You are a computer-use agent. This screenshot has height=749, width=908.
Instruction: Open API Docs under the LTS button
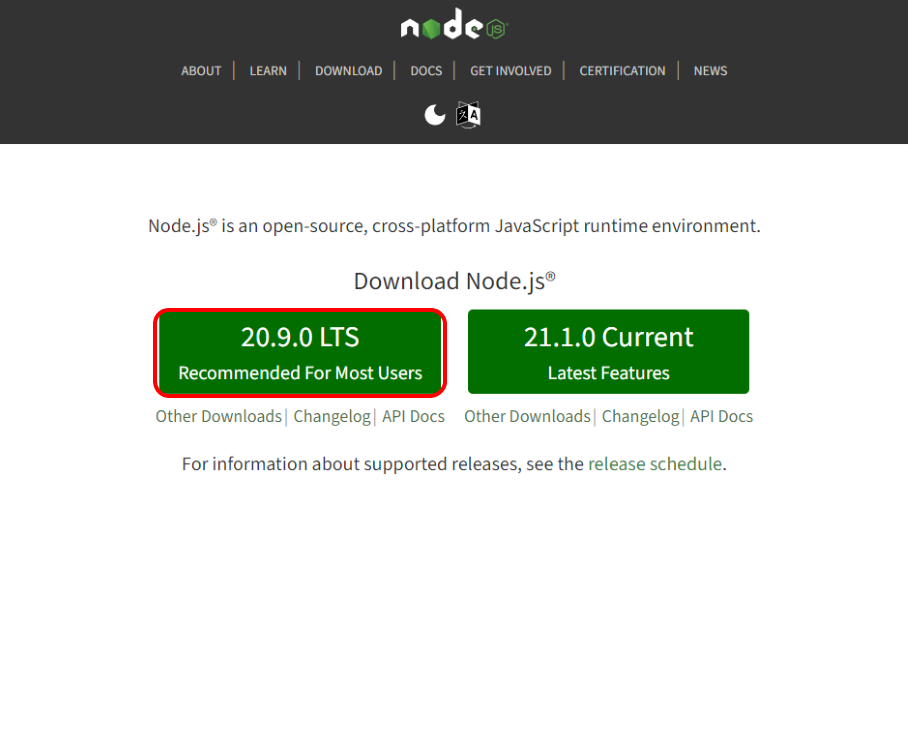pos(413,416)
